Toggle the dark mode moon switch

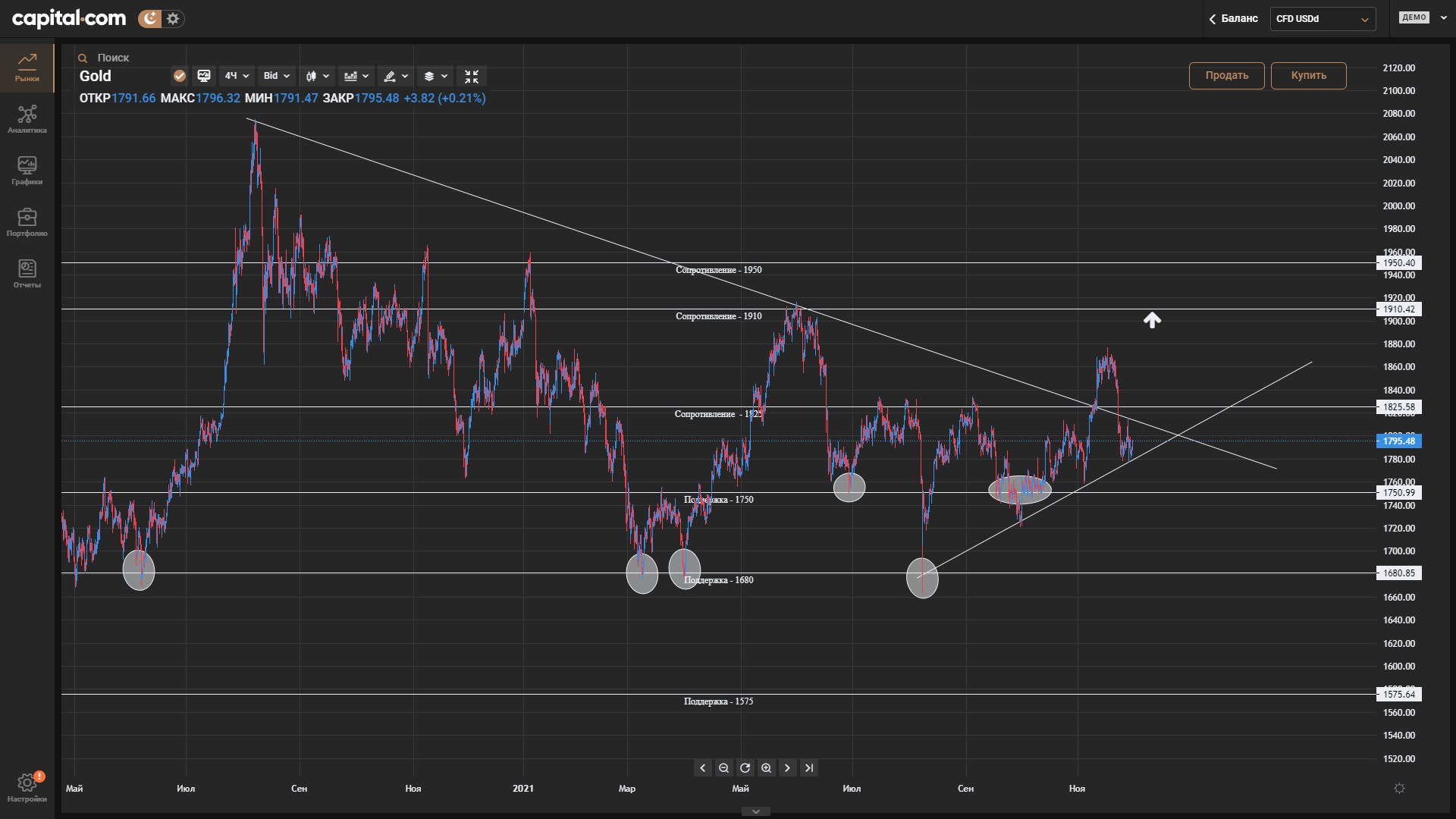[150, 18]
